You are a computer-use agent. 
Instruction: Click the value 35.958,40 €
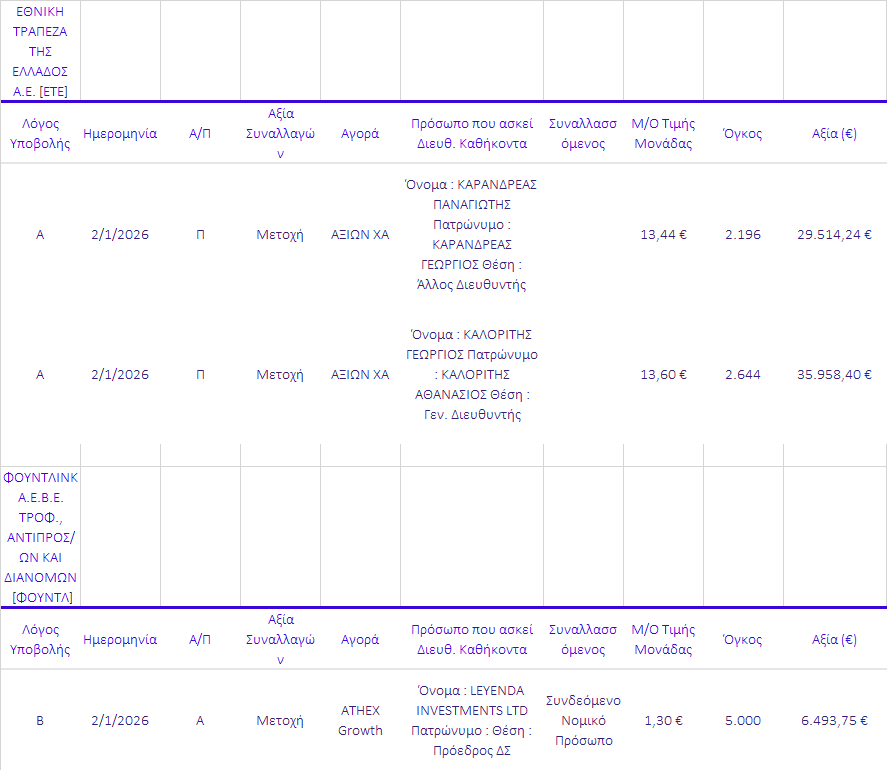(834, 375)
